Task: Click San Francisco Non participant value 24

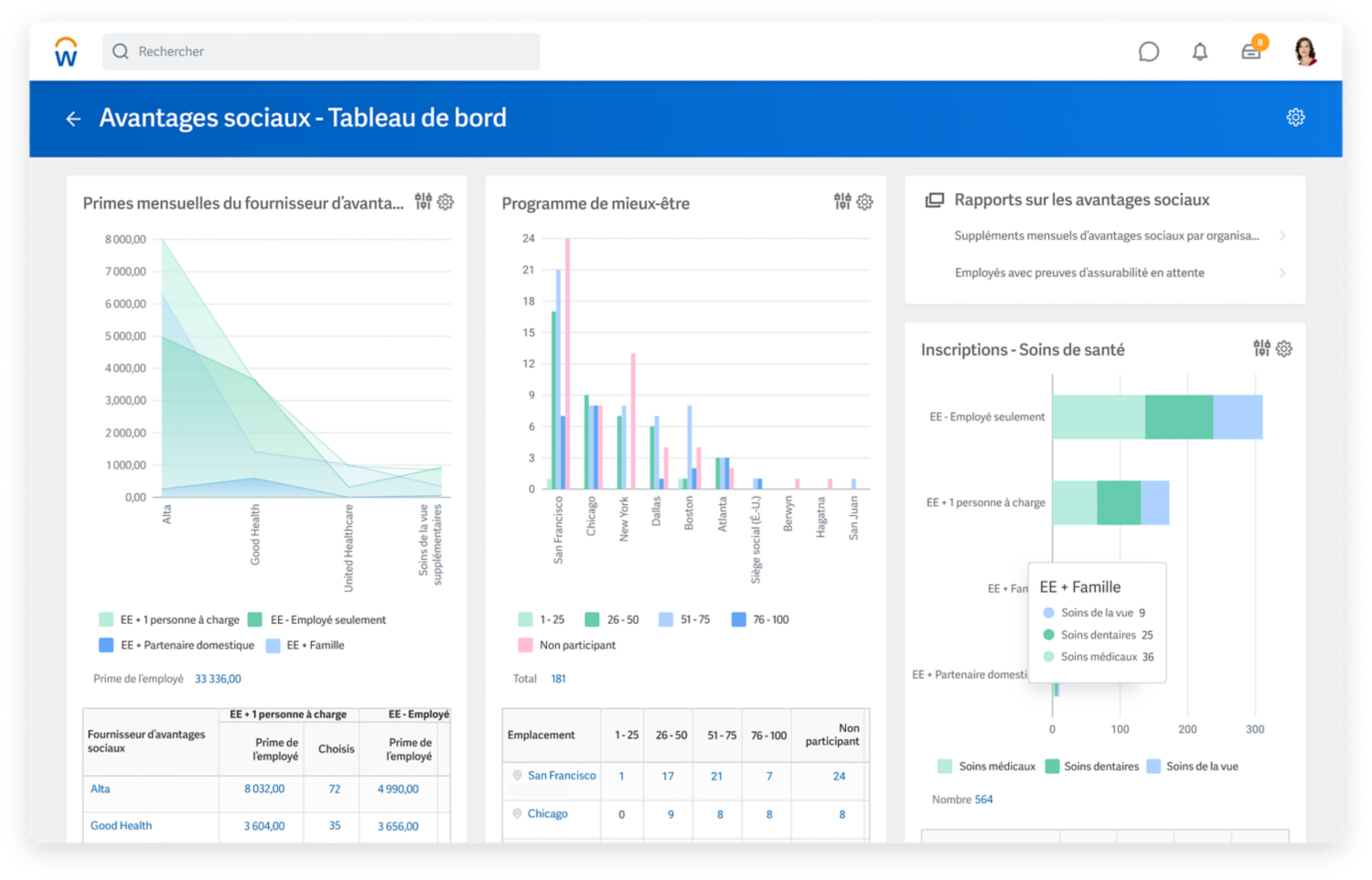Action: point(839,776)
